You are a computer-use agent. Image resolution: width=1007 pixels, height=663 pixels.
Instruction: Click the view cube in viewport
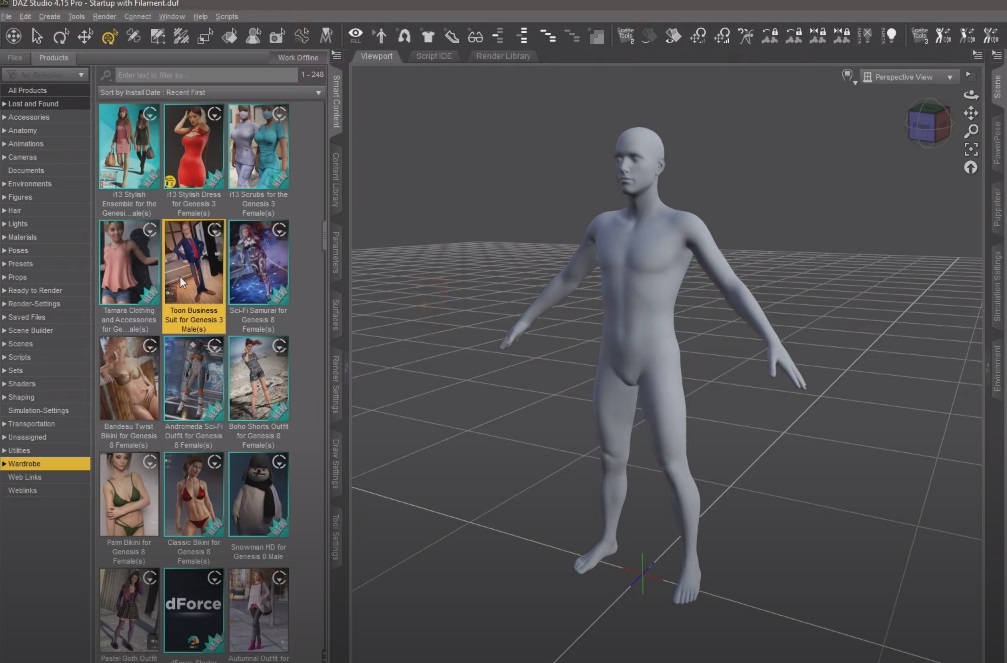tap(928, 123)
